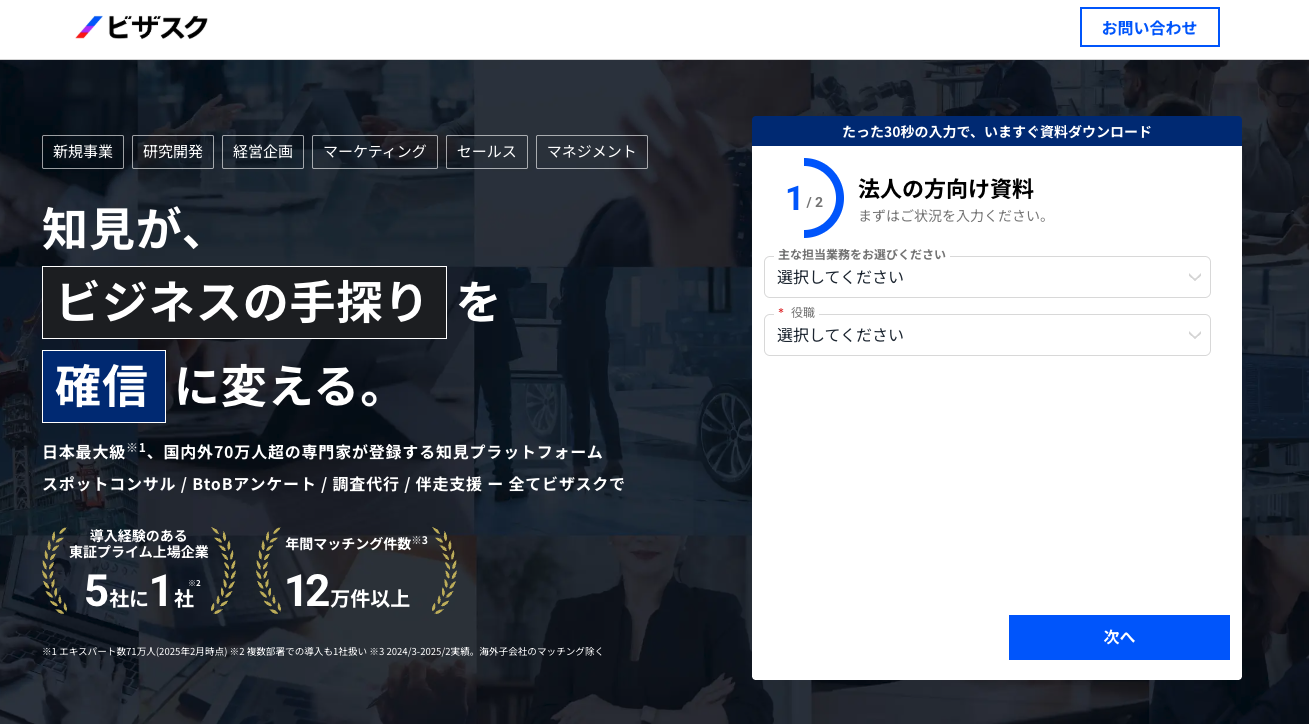Click the 年間マッチング件数 label
This screenshot has width=1309, height=724.
[x=356, y=543]
